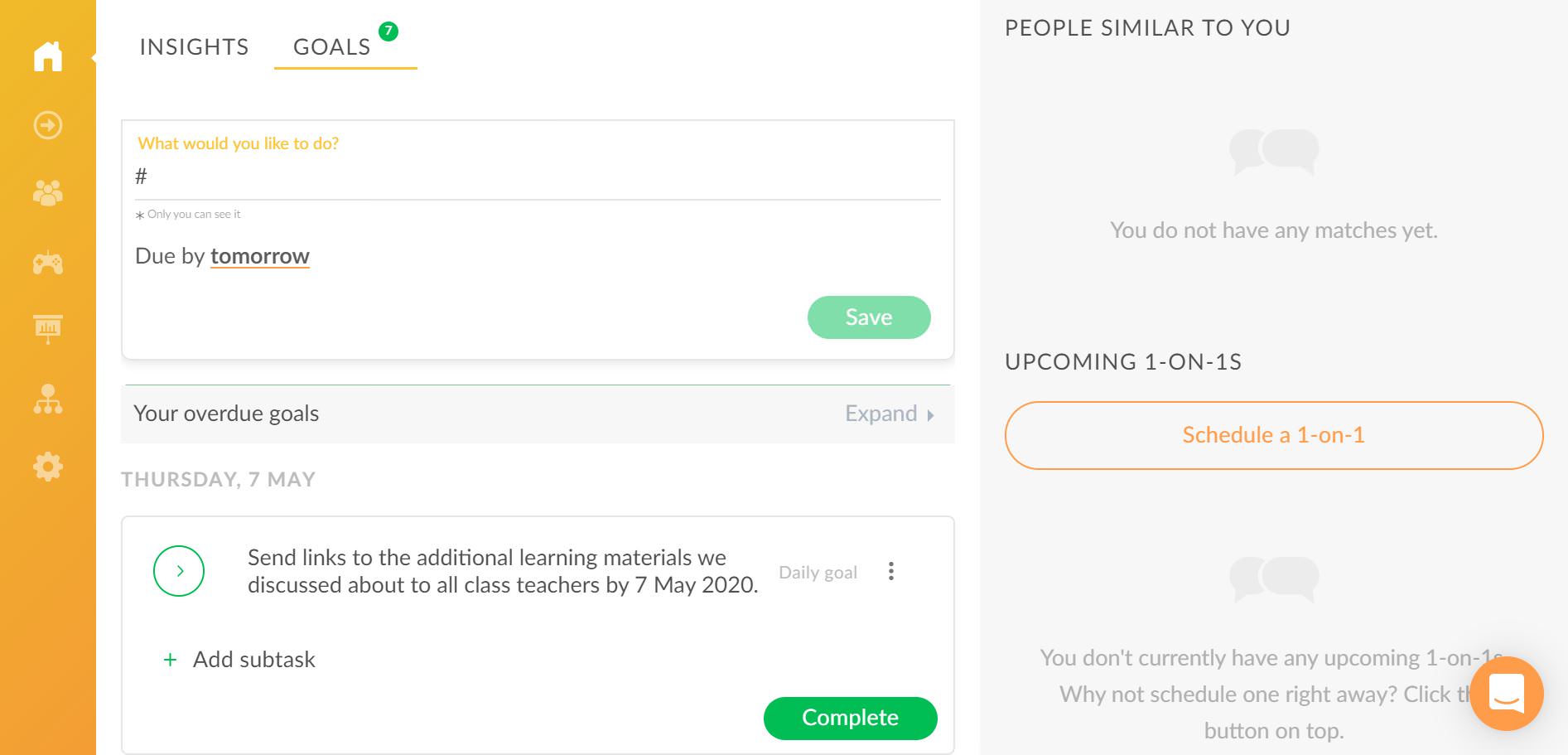Open the goal's three-dot options menu
The width and height of the screenshot is (1568, 755).
pos(891,571)
